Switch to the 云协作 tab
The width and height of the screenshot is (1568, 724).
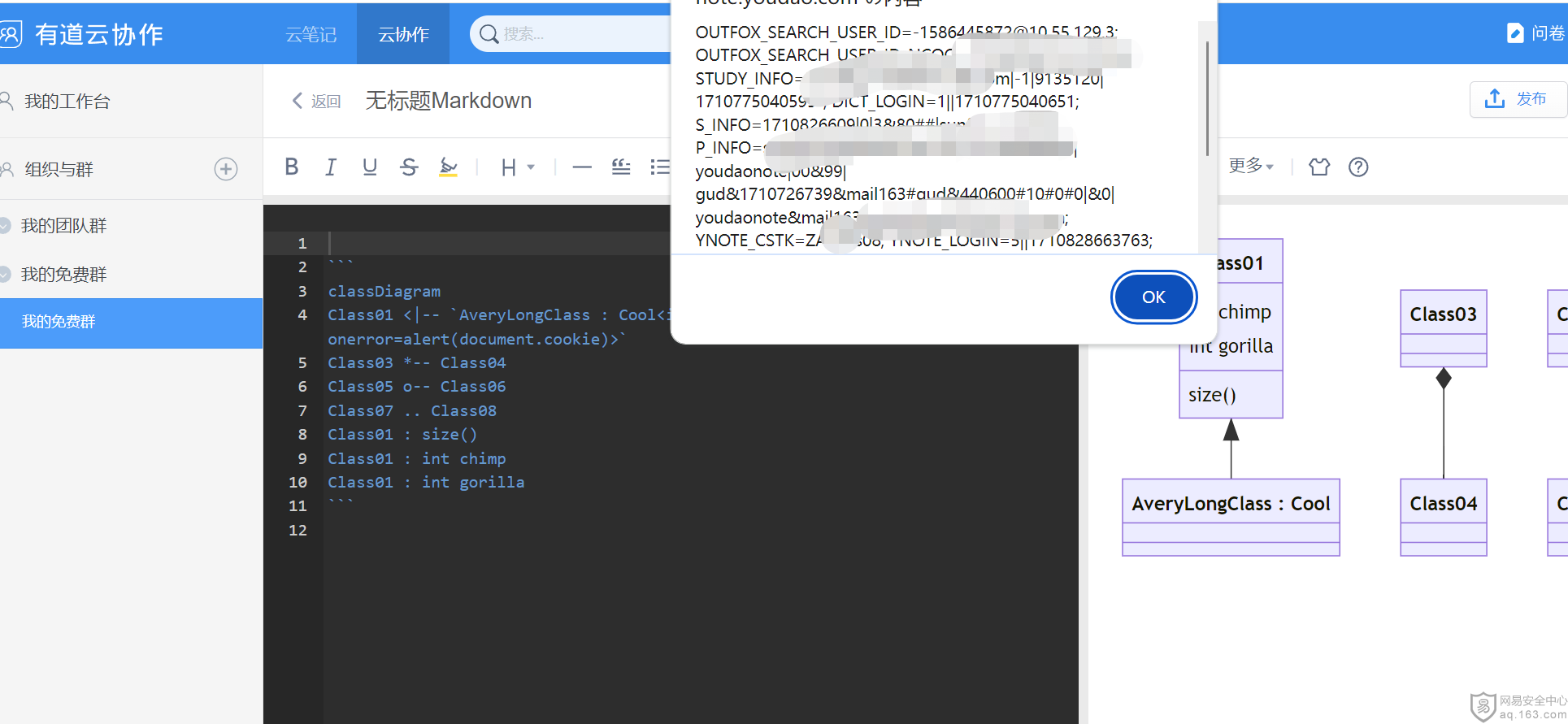pos(403,34)
